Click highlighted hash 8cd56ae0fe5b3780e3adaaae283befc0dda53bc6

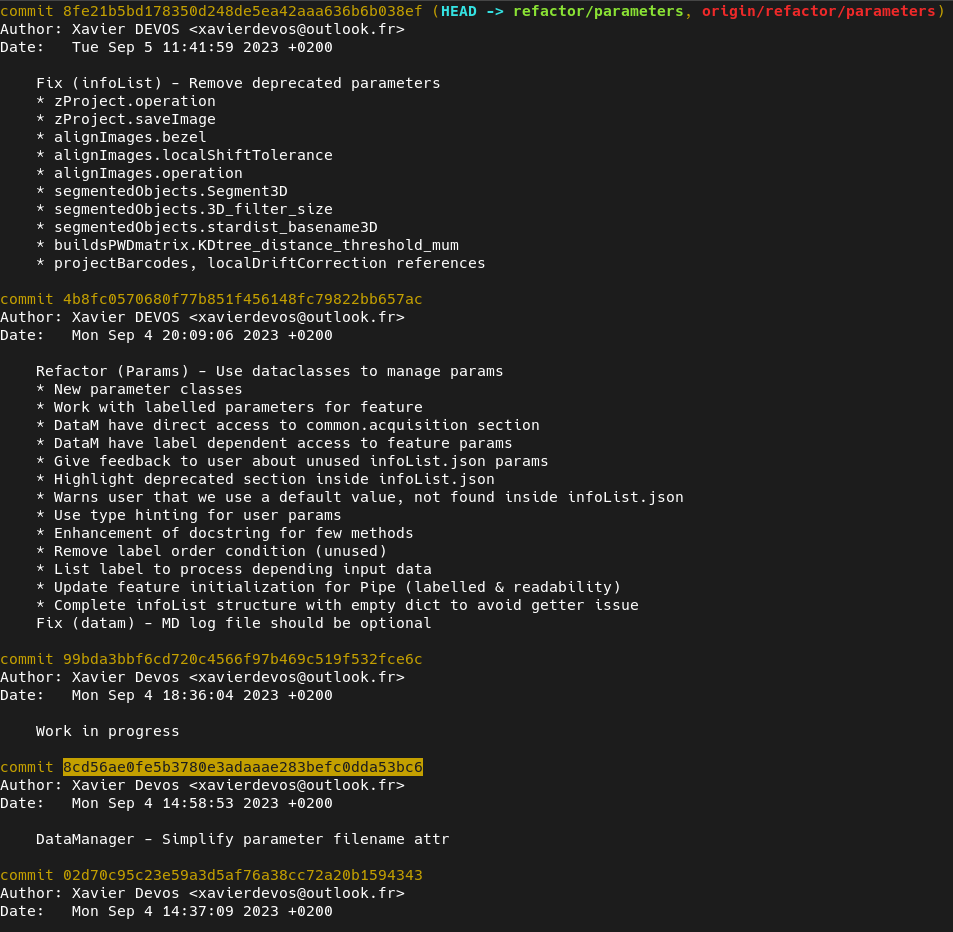click(x=243, y=767)
